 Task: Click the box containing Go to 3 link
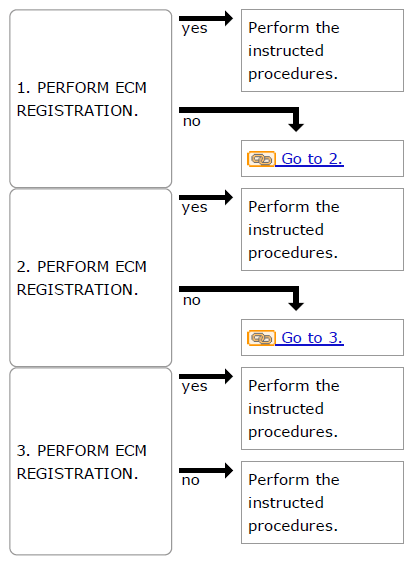coord(322,338)
